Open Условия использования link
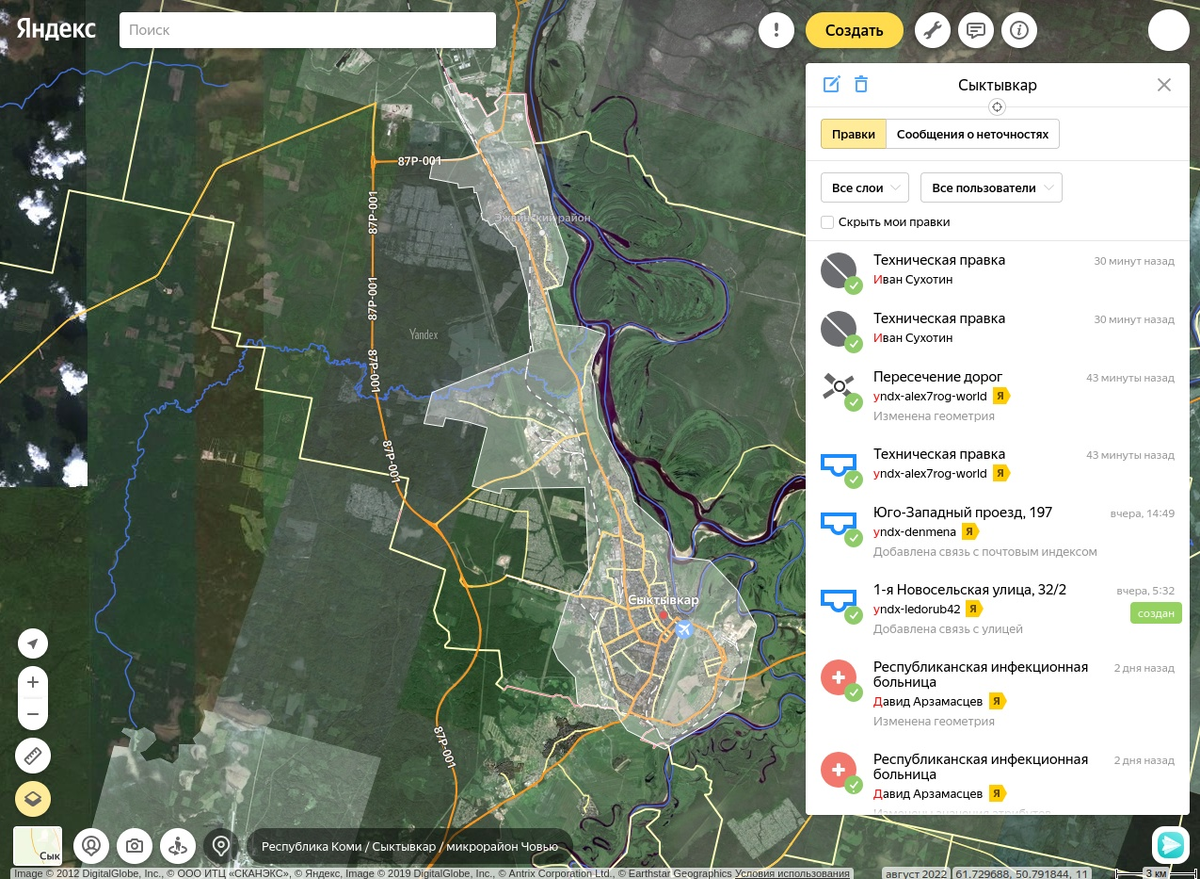Image resolution: width=1200 pixels, height=879 pixels. [x=792, y=873]
